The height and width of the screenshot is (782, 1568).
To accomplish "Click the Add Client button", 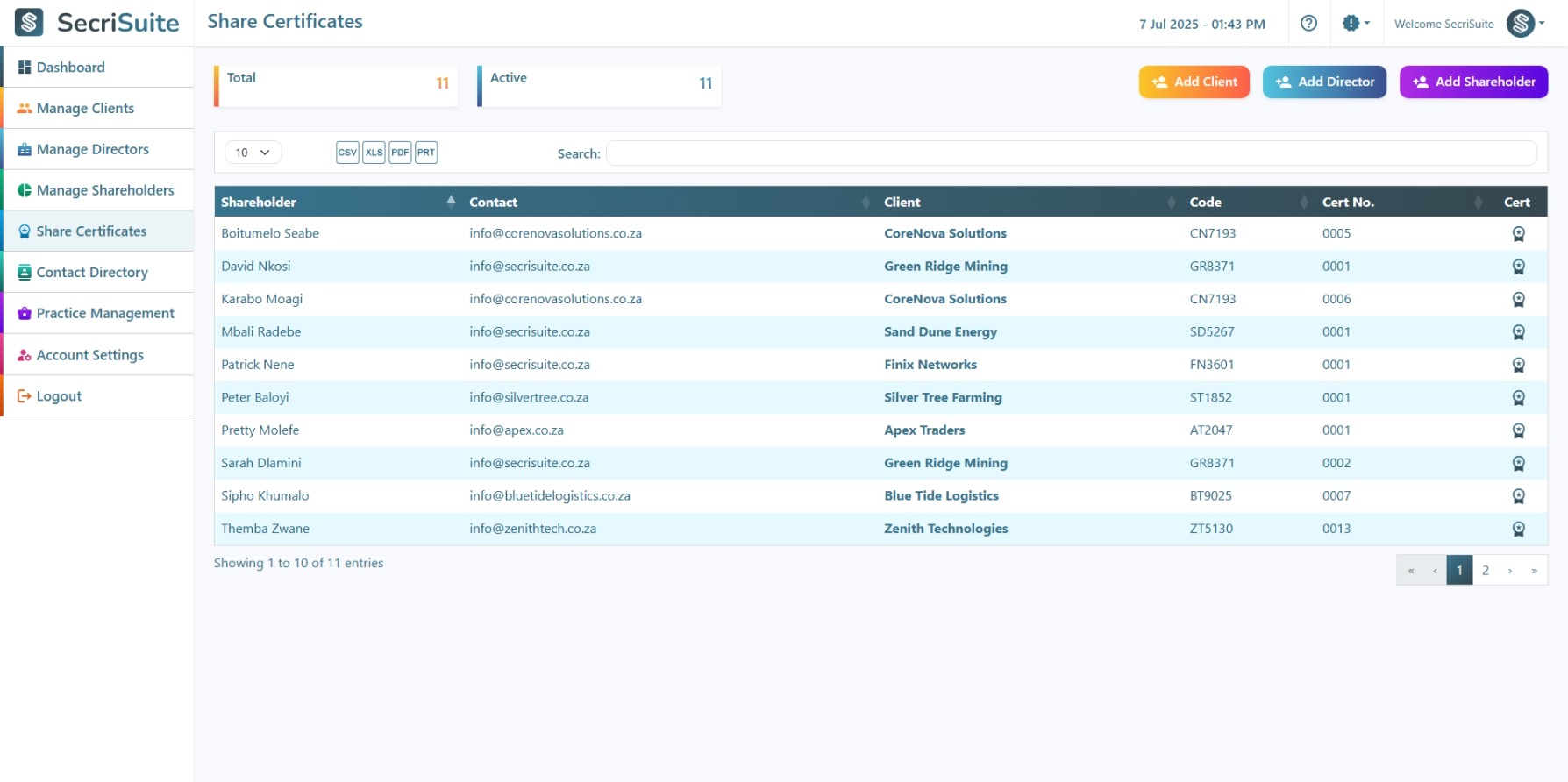I will pos(1194,82).
